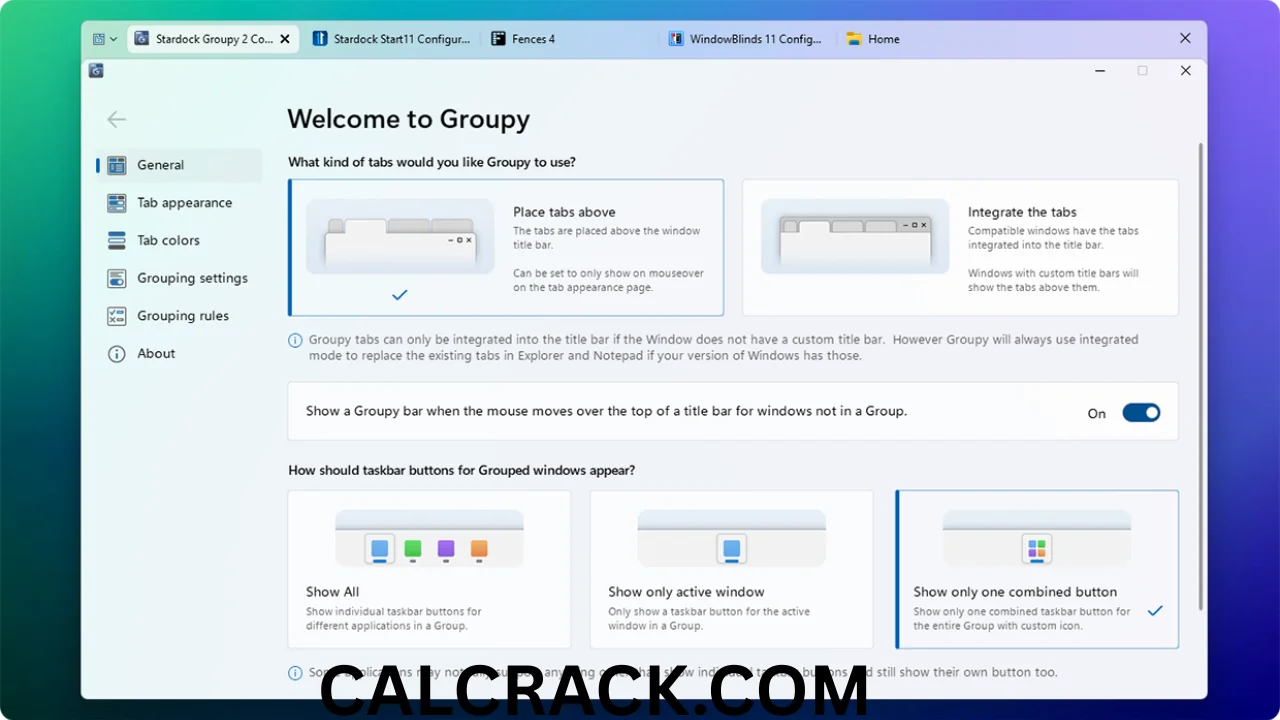Click the Home folder tab icon
Screen dimensions: 1280x720
[854, 39]
